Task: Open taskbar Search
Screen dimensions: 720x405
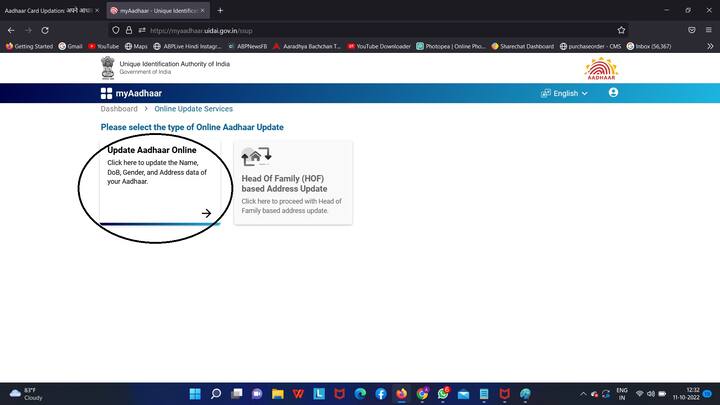Action: 216,394
